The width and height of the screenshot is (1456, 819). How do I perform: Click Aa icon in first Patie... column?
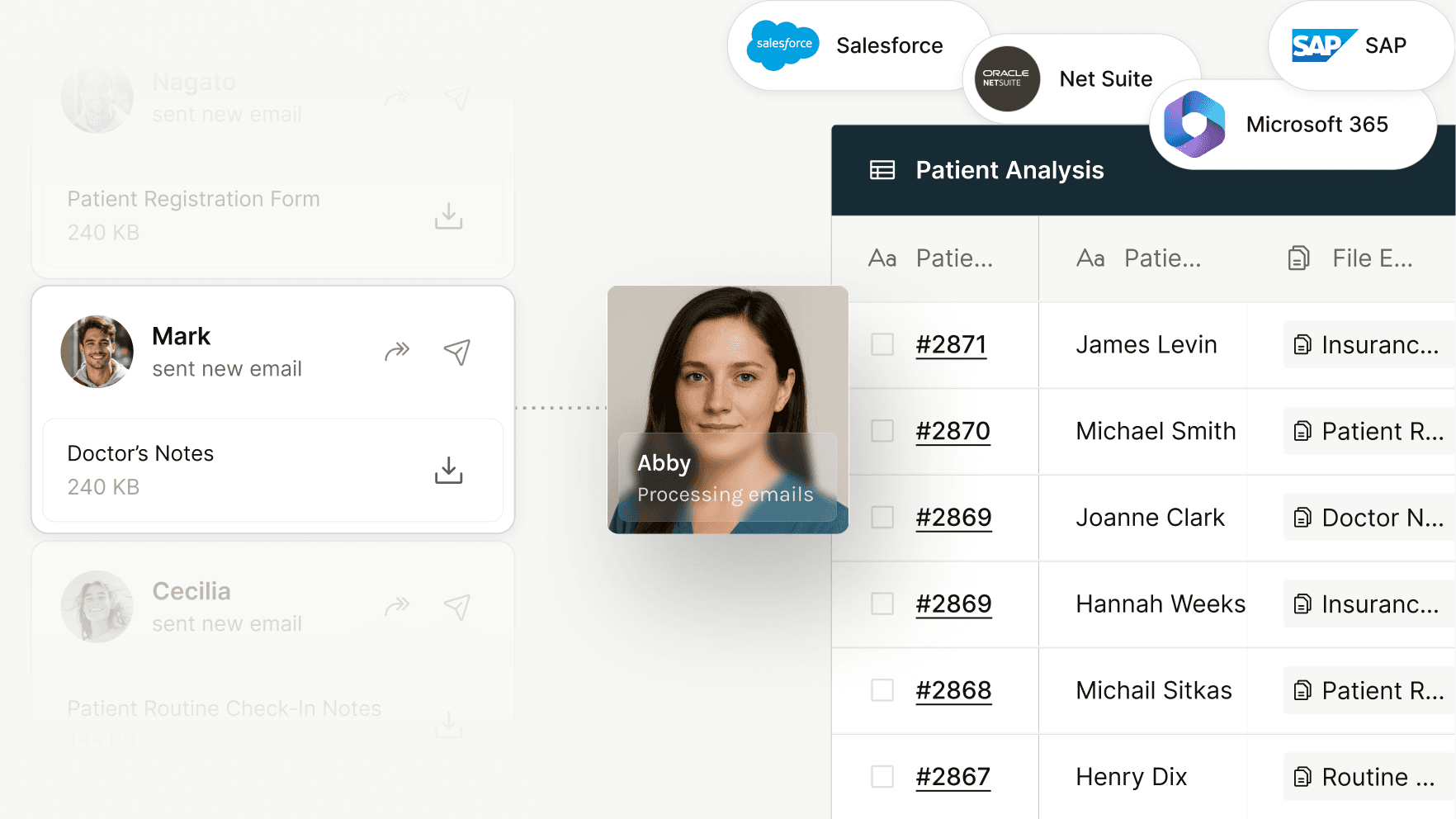pyautogui.click(x=882, y=258)
